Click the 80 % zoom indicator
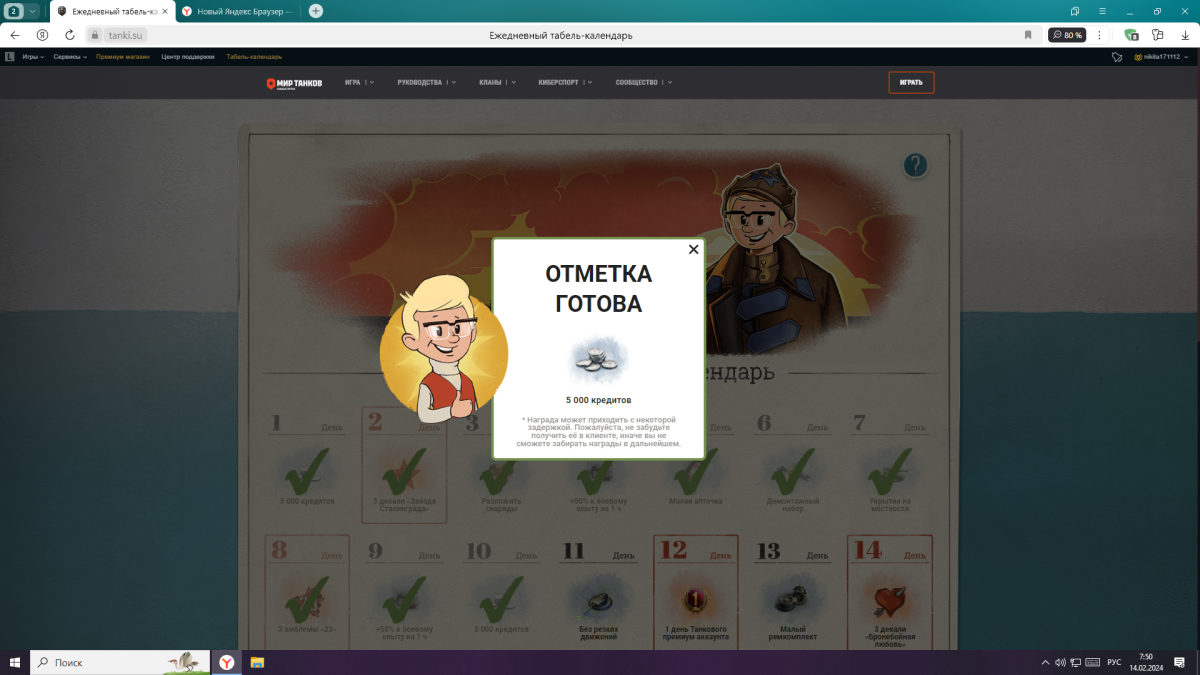1200x675 pixels. [1067, 35]
